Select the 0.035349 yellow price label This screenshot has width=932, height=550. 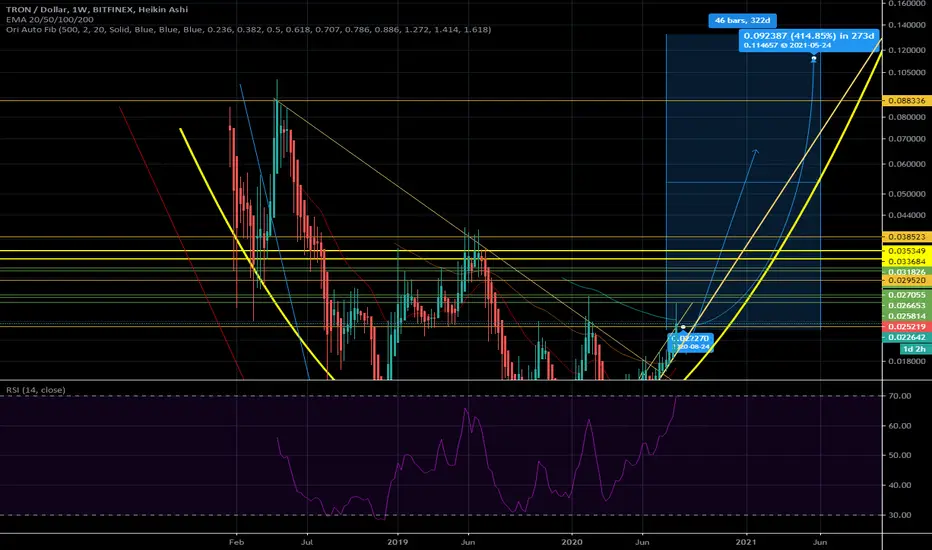906,252
